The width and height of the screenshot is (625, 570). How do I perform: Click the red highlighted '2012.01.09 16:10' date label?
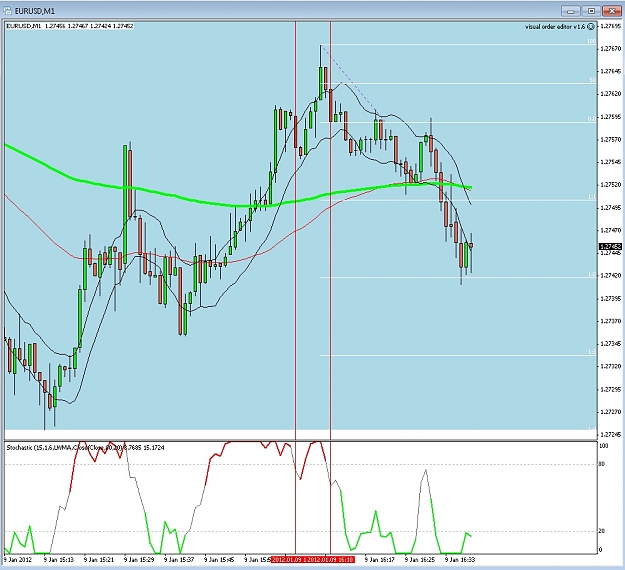[332, 560]
